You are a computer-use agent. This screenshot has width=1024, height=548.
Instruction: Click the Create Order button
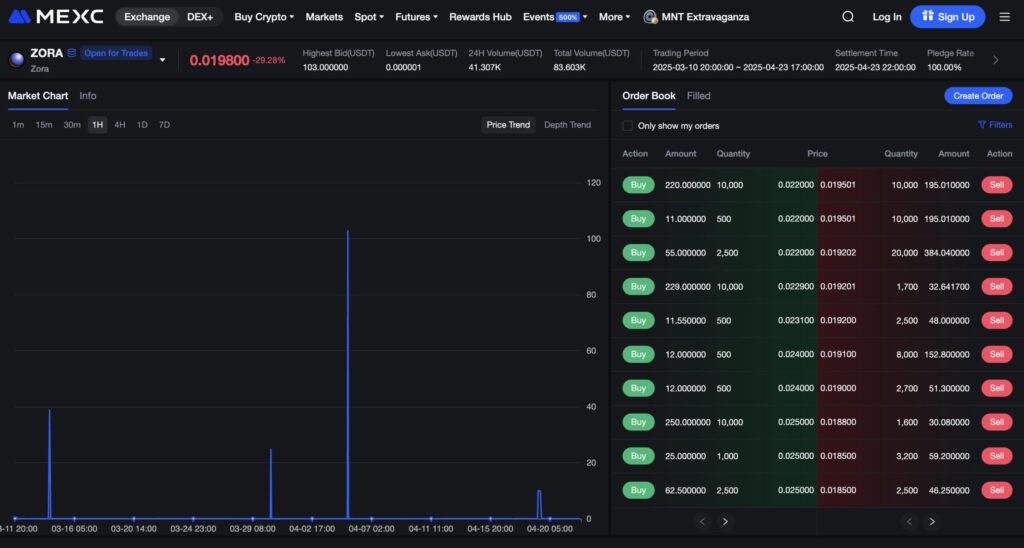[978, 96]
